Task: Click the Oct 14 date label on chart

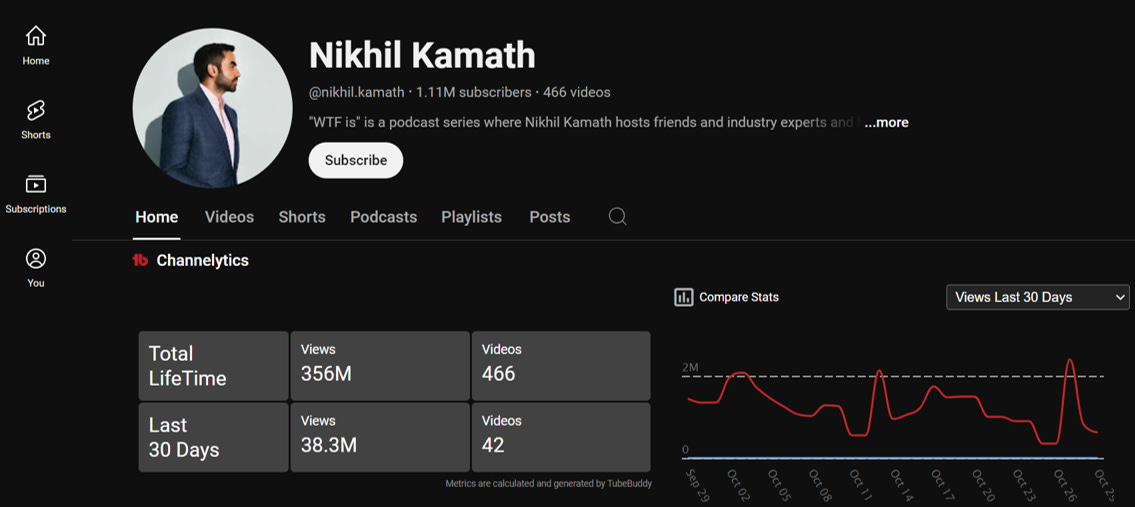Action: tap(899, 485)
